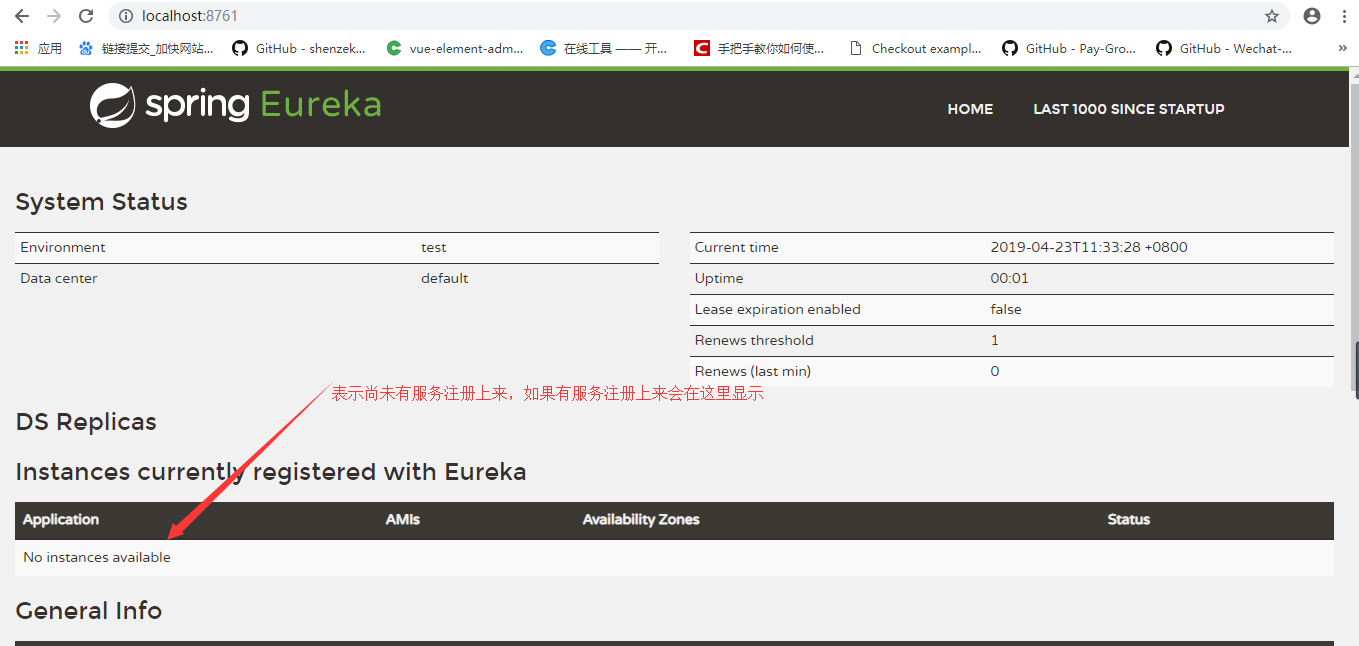The image size is (1359, 646).
Task: Select the 'test' environment value
Action: click(x=434, y=247)
